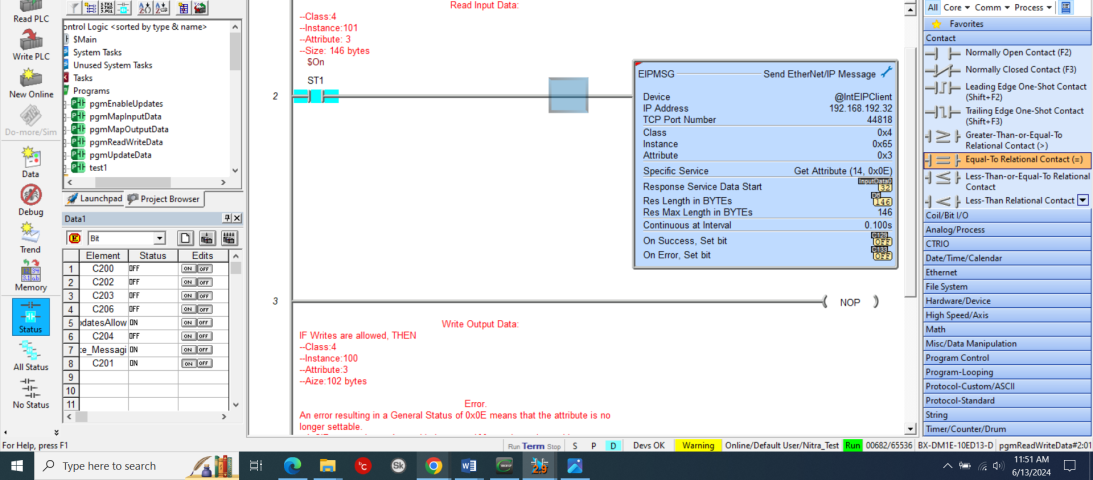Select the No Status tool
The height and width of the screenshot is (480, 1093).
point(30,394)
